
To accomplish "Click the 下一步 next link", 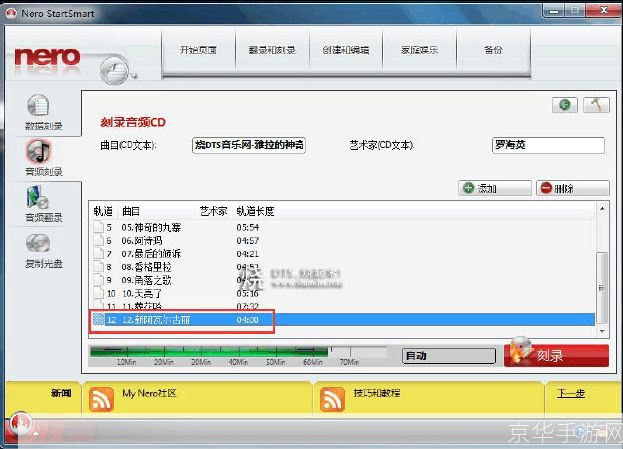I will point(571,393).
